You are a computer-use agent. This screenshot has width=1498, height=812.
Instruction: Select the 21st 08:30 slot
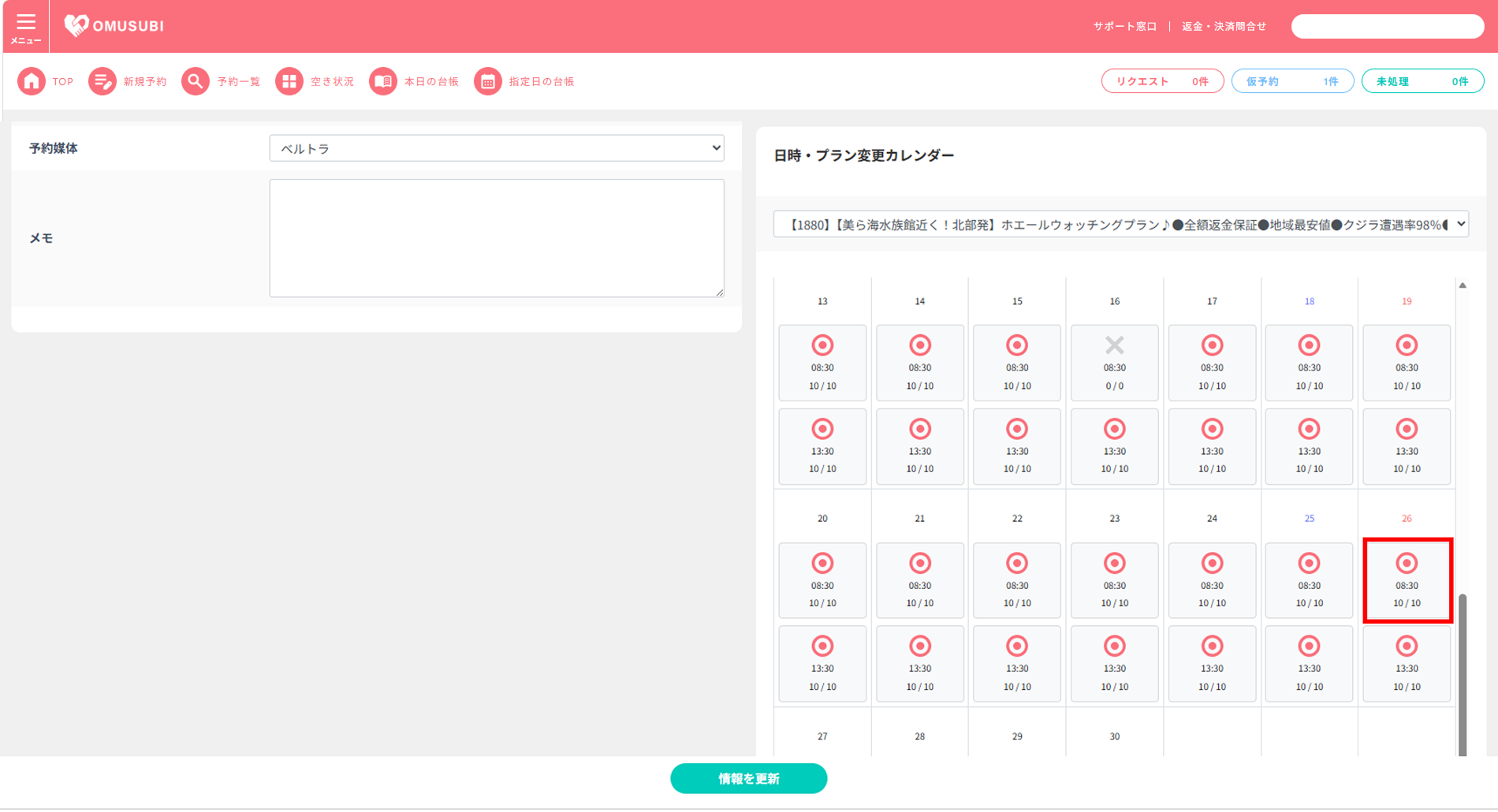(920, 580)
